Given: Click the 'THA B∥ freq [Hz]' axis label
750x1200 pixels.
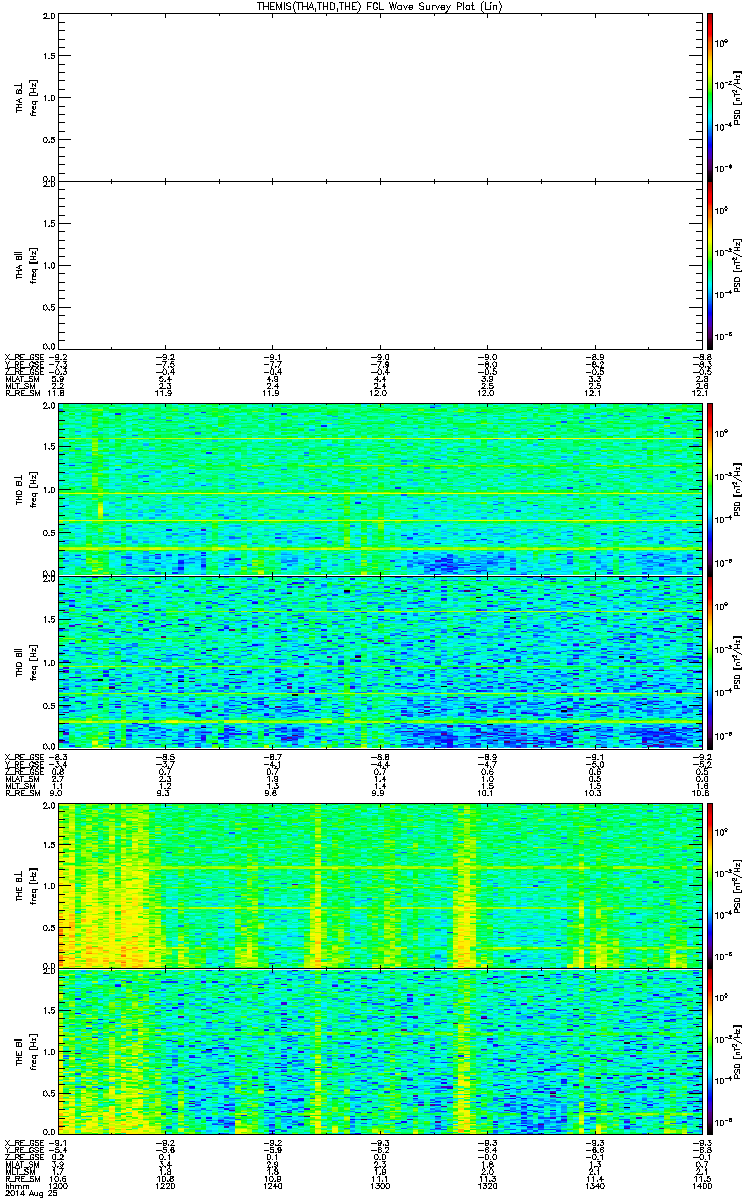Looking at the screenshot, I should pos(25,264).
